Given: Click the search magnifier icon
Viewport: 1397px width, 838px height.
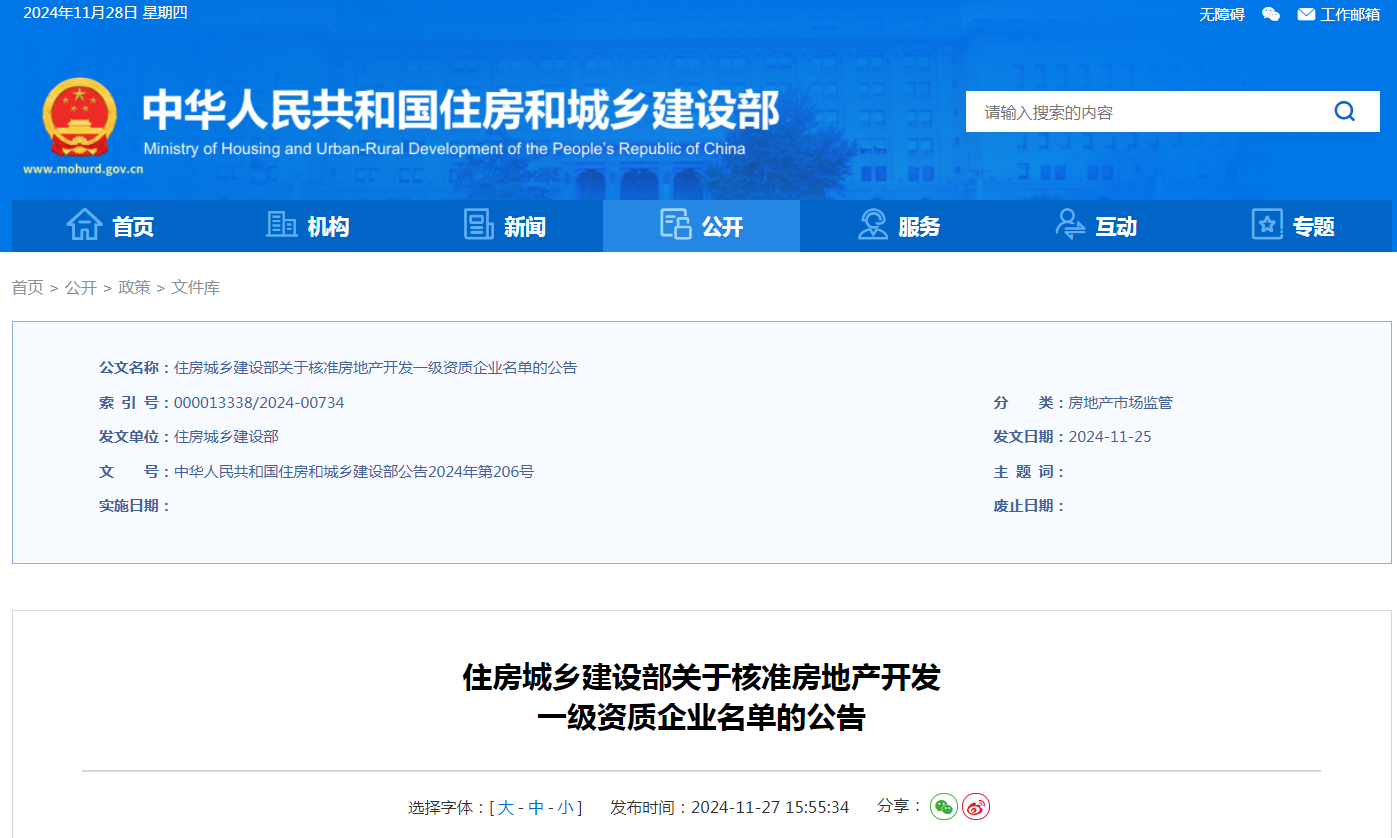Looking at the screenshot, I should pos(1344,111).
